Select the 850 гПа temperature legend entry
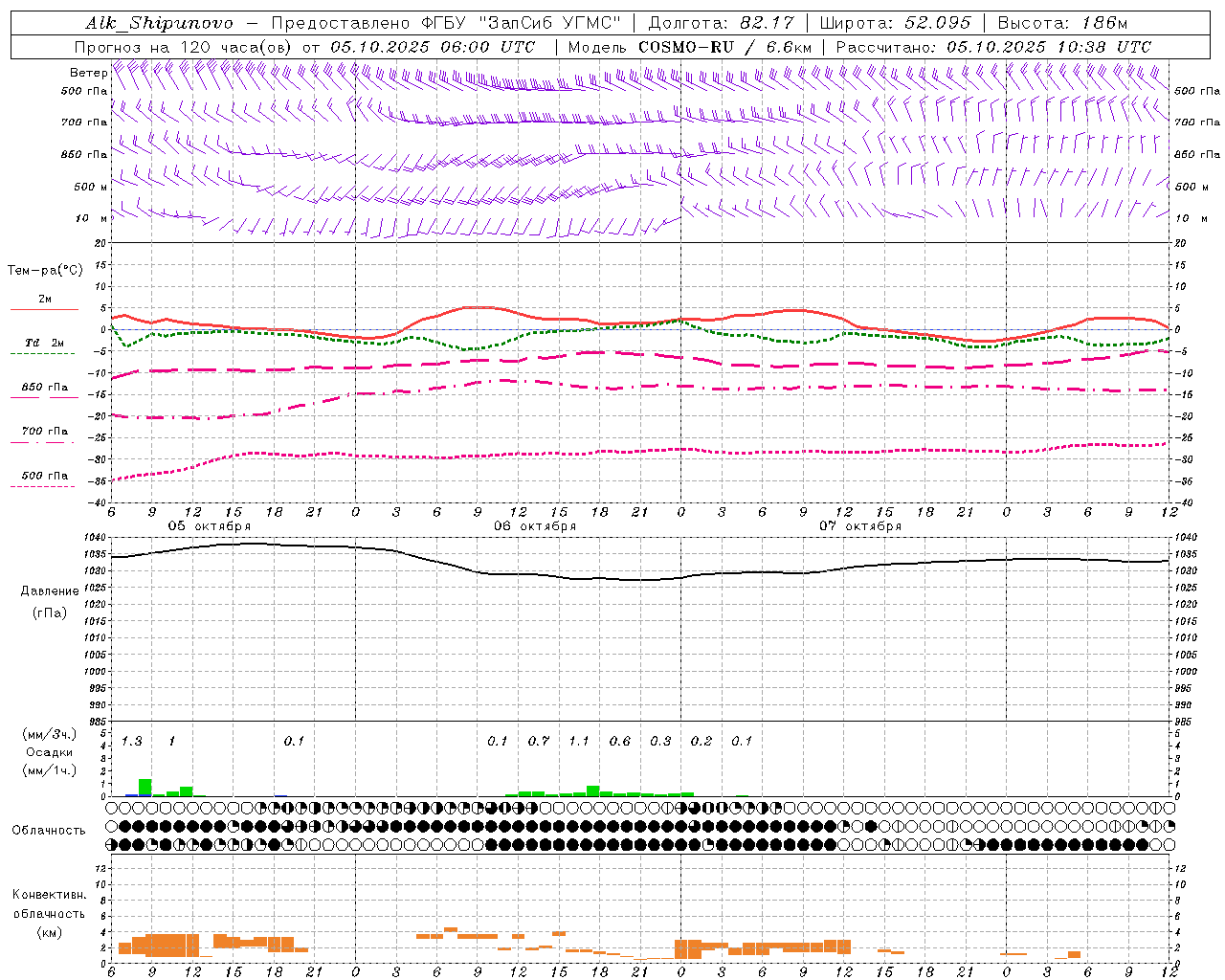Viewport: 1225px width, 980px height. [x=44, y=390]
